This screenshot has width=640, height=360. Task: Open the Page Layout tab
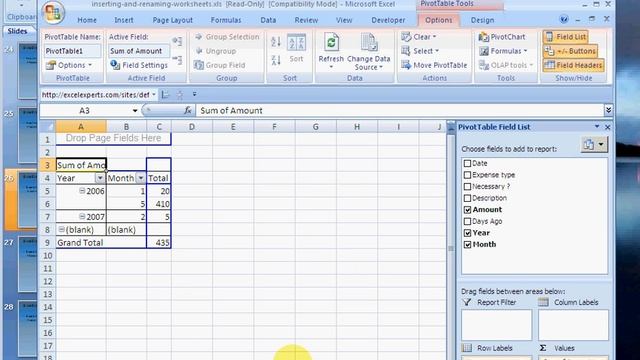click(x=172, y=20)
